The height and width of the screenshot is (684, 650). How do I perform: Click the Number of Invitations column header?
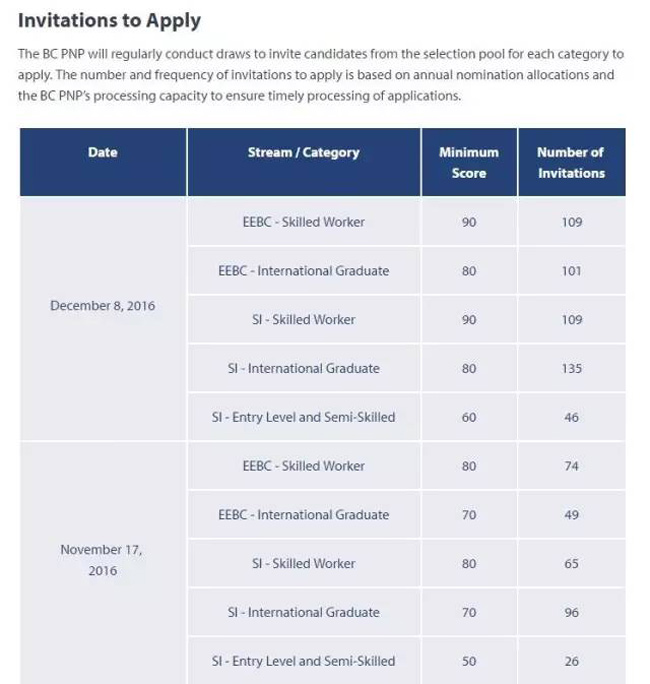pyautogui.click(x=571, y=163)
